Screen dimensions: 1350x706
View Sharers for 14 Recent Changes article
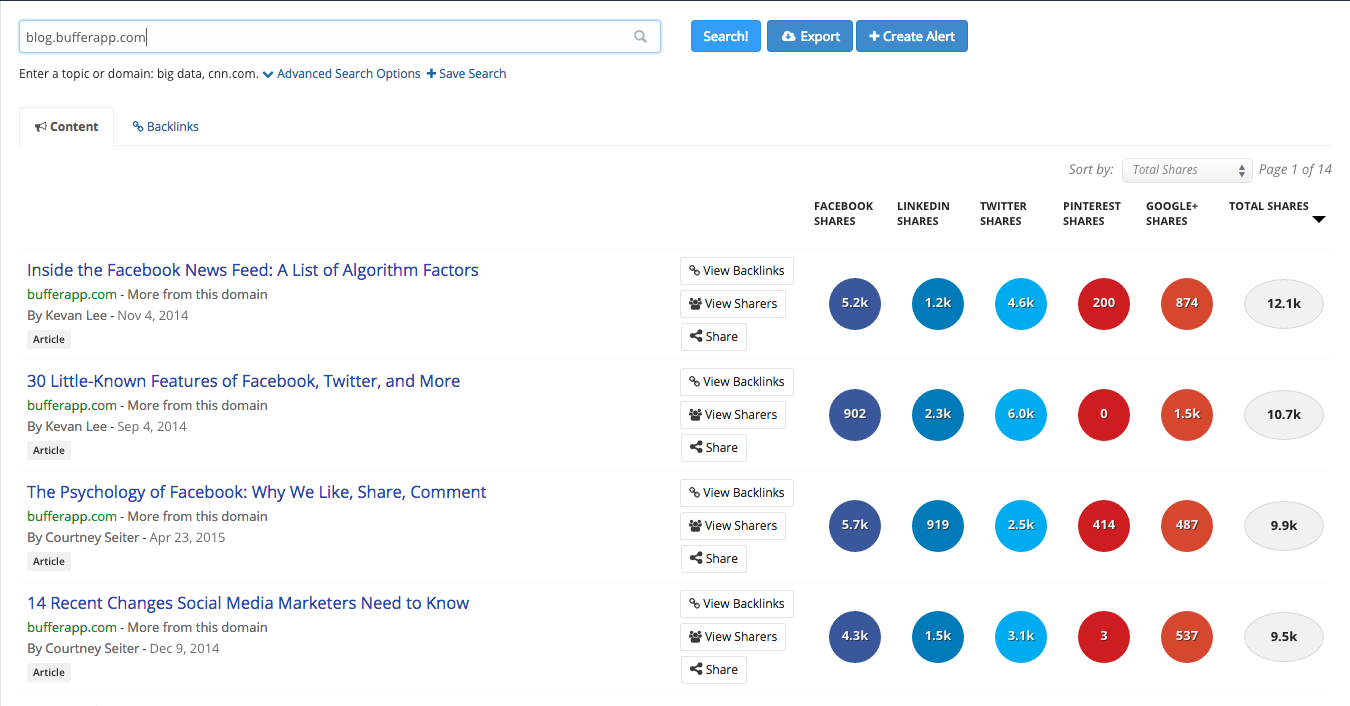pos(733,637)
